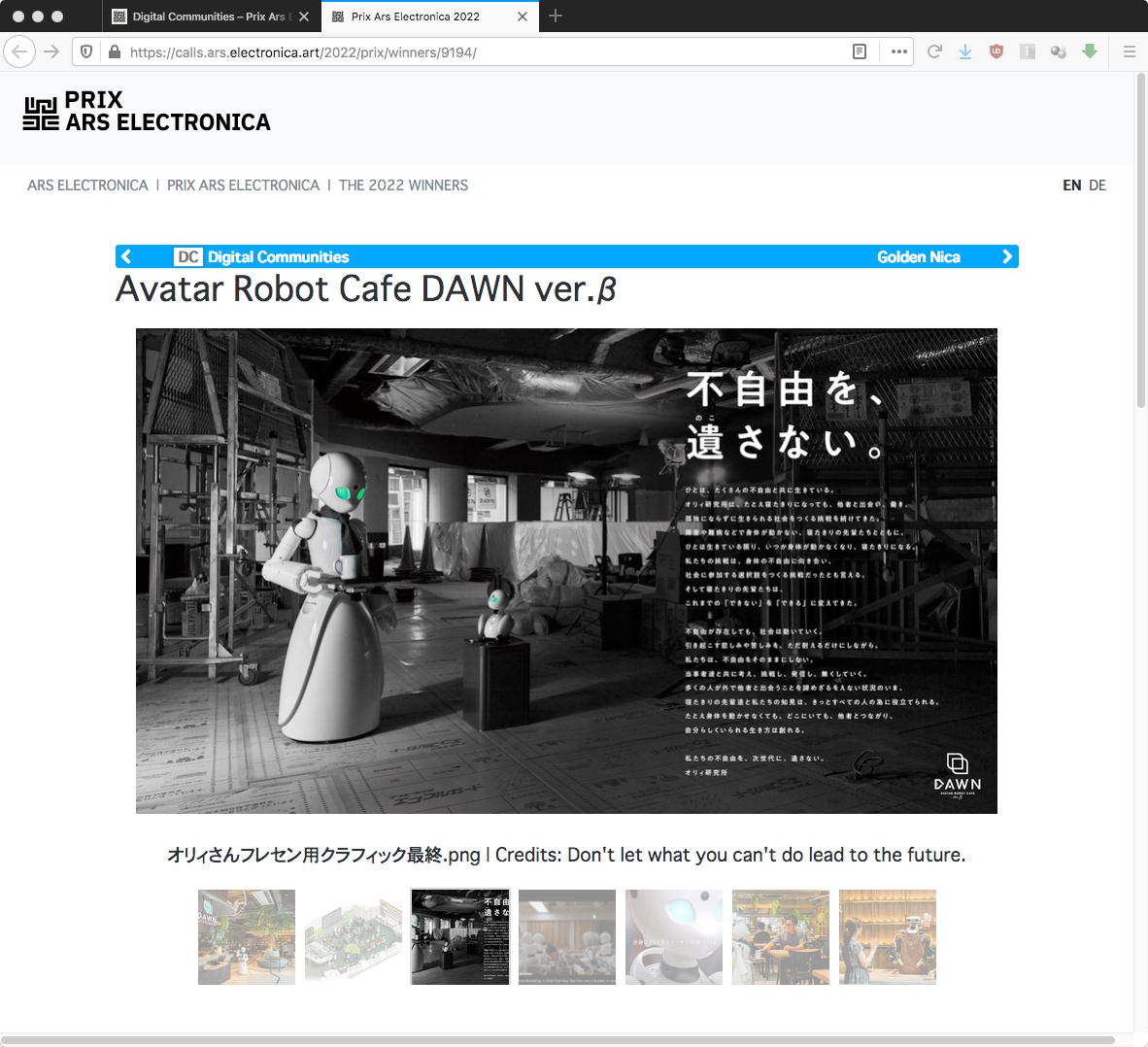The height and width of the screenshot is (1047, 1148).
Task: Click Digital Communities category label
Action: tap(278, 257)
